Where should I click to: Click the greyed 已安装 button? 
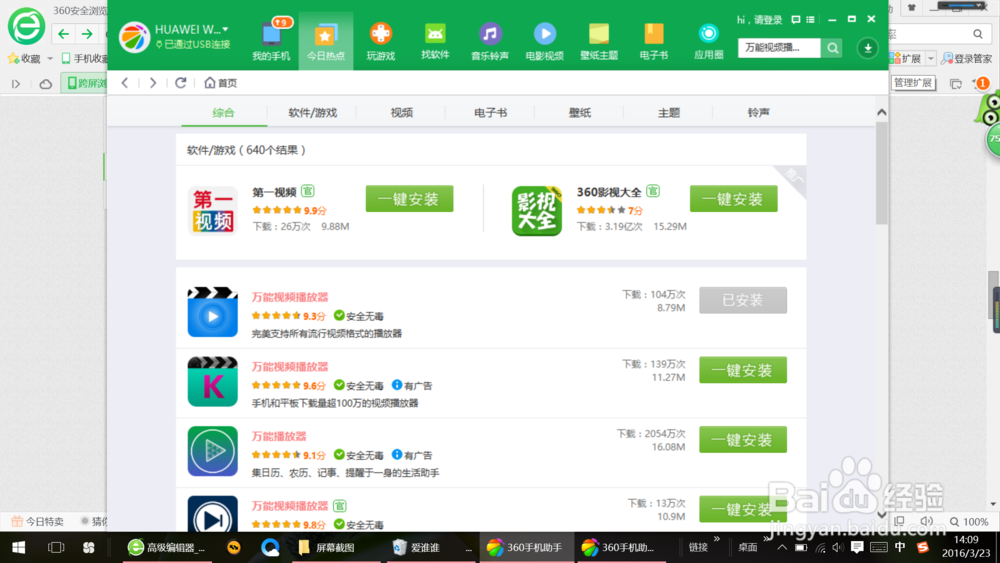[743, 300]
